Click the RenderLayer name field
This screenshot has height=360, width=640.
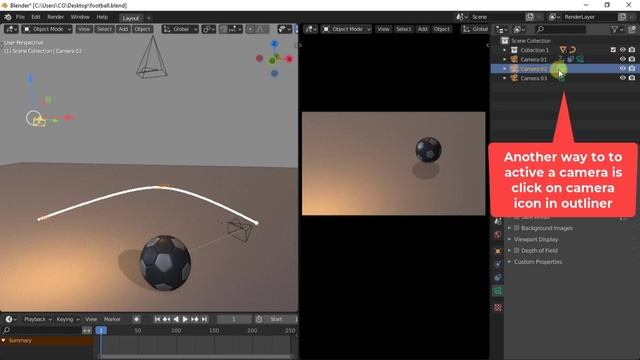589,17
